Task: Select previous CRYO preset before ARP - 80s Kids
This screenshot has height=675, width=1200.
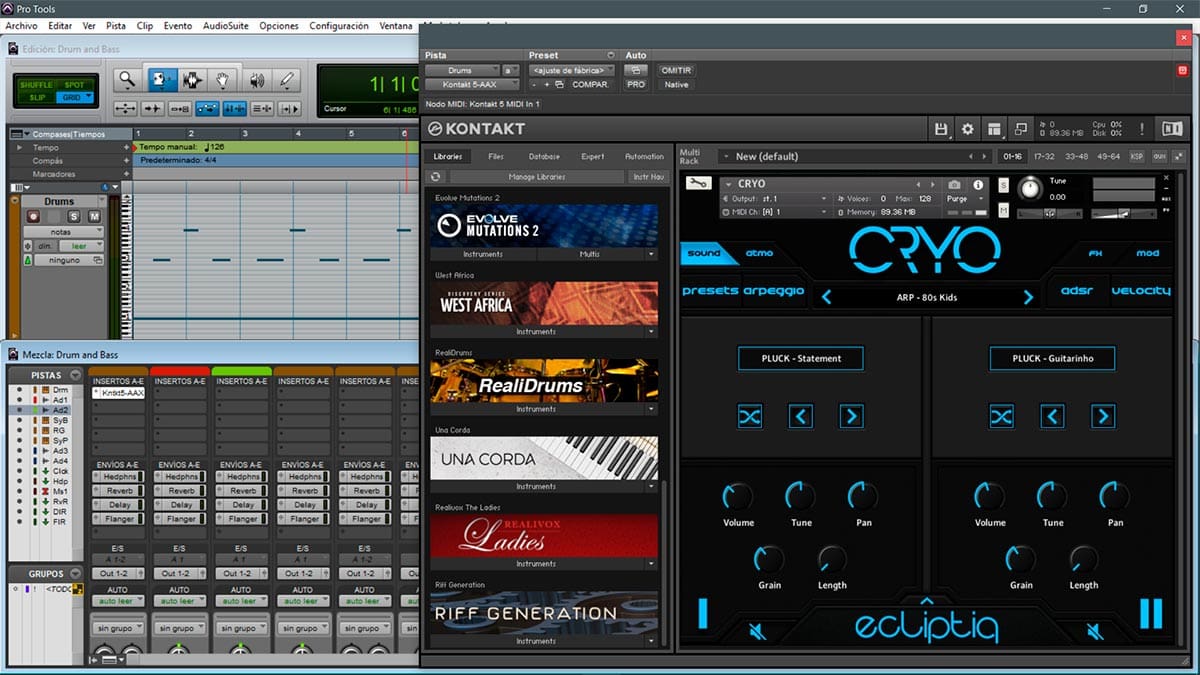Action: [x=826, y=297]
